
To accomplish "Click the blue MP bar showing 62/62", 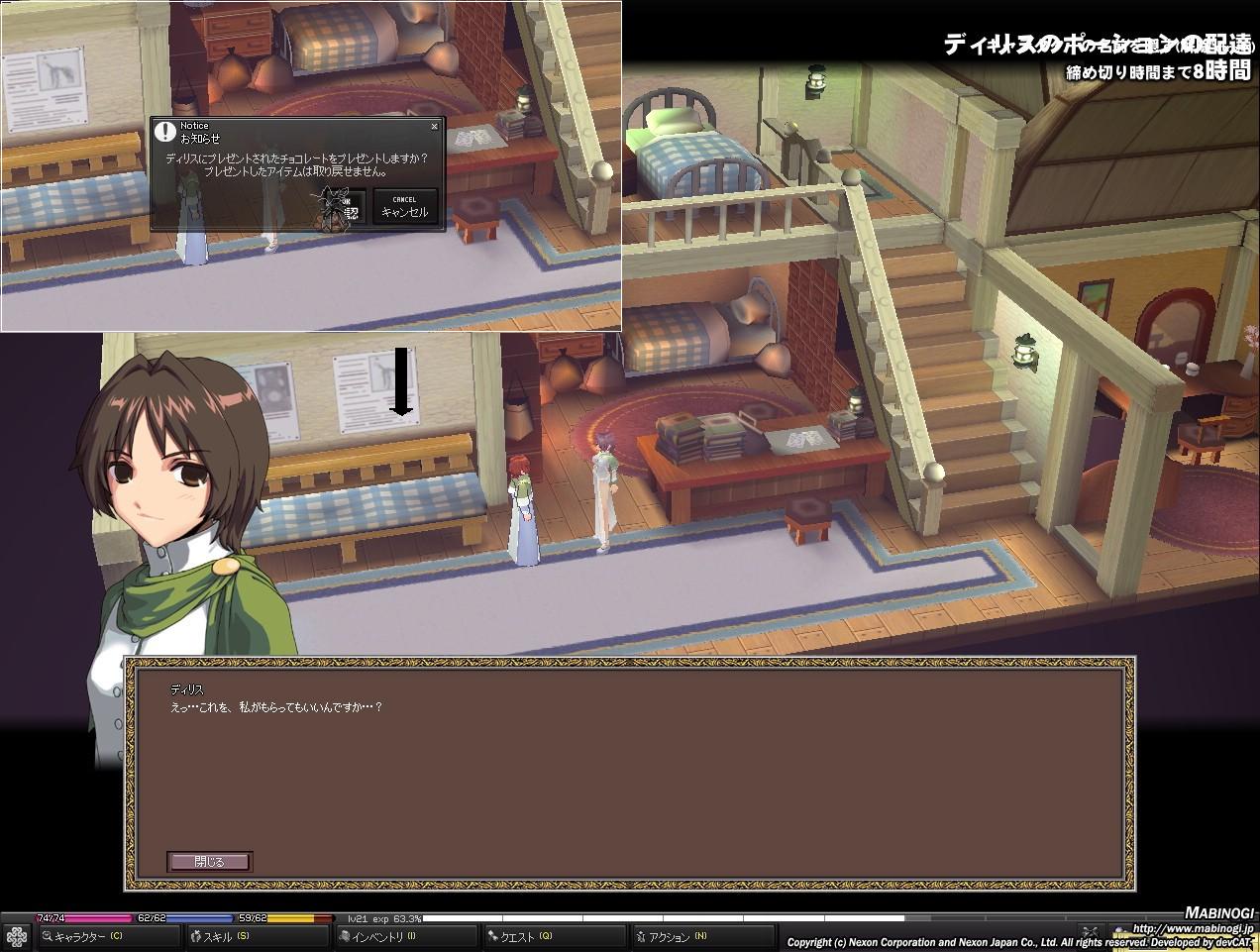I will (x=185, y=918).
